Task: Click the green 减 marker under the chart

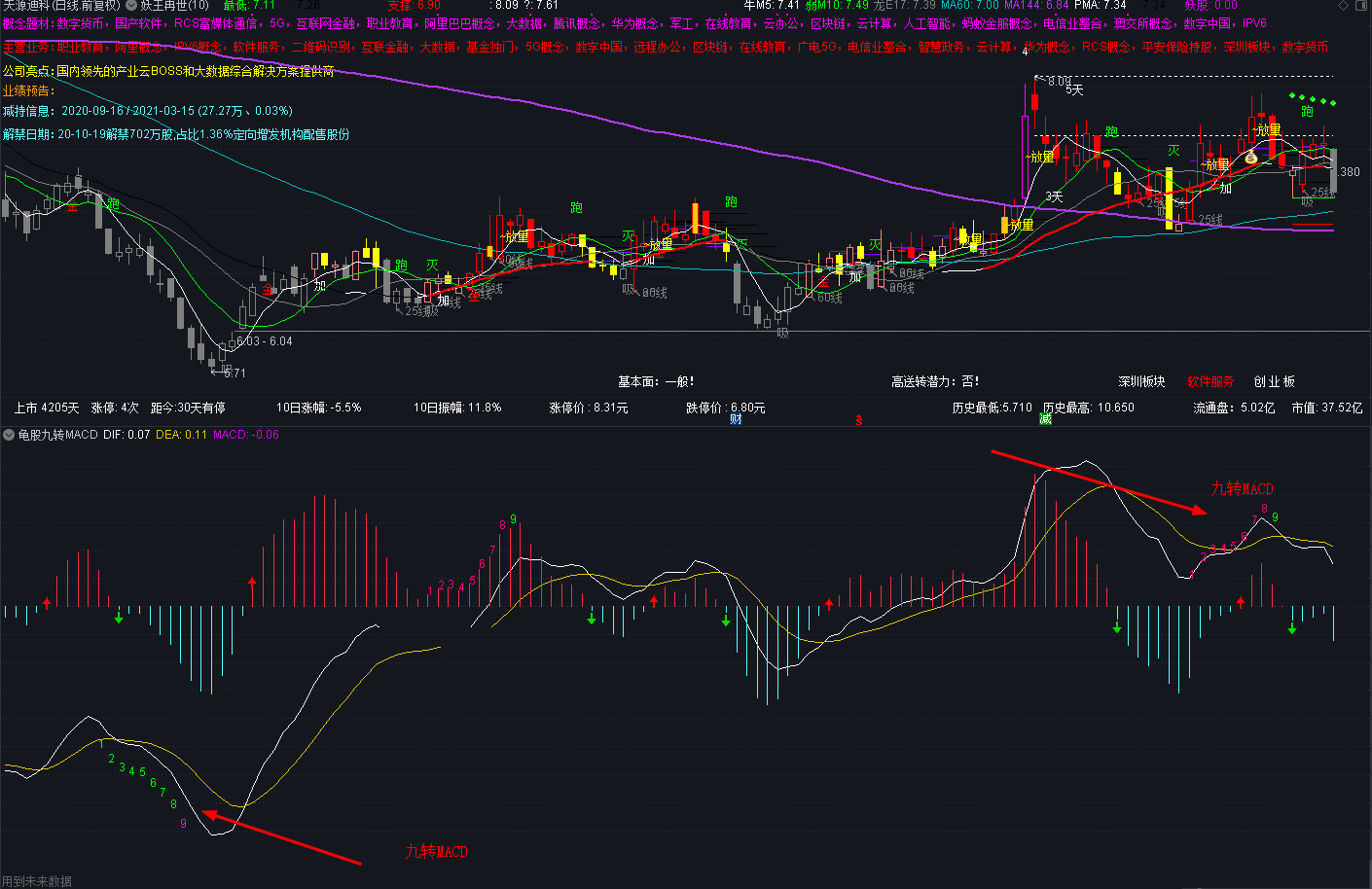Action: point(1045,419)
